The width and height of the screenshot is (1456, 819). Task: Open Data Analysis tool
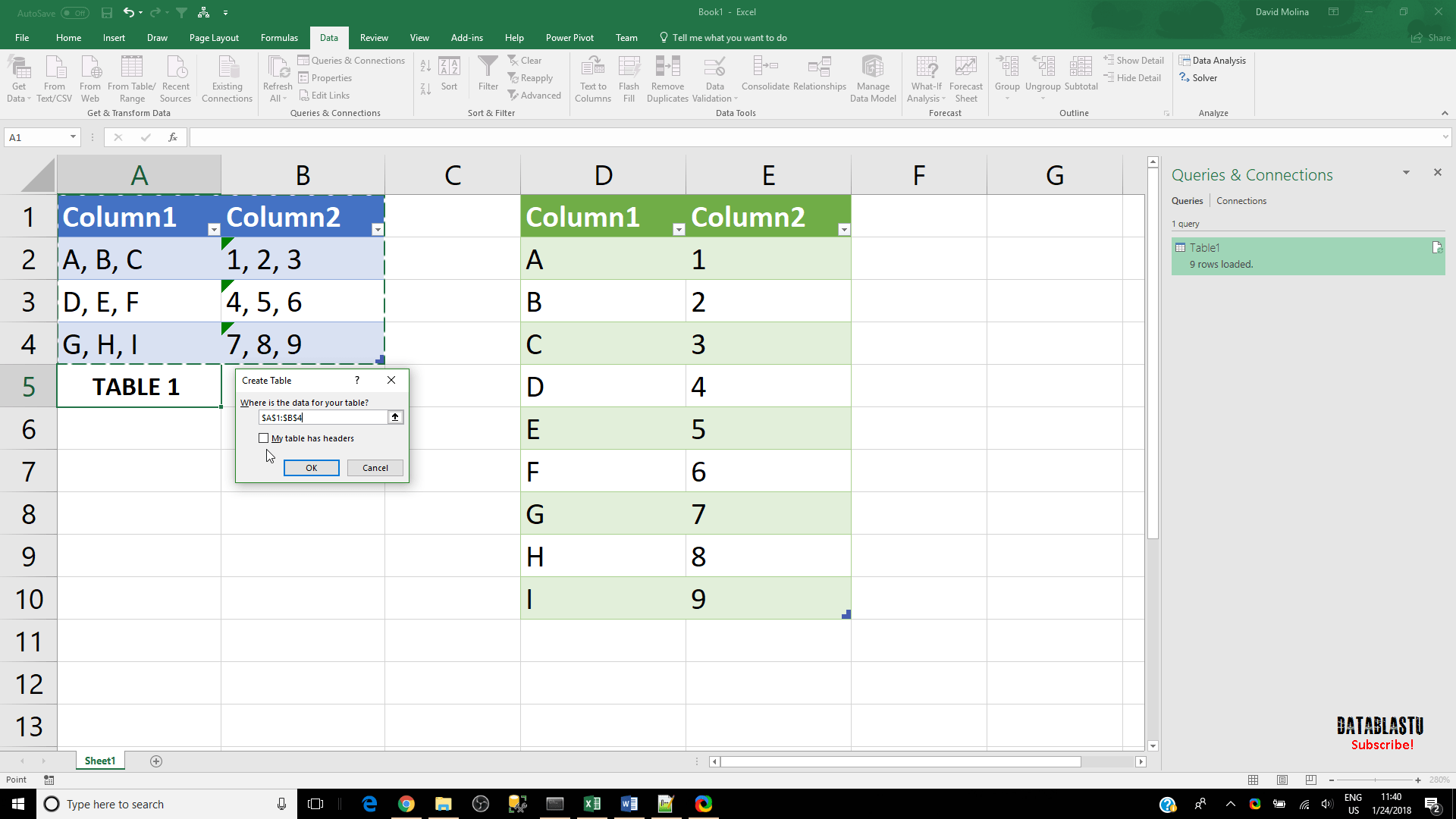(1212, 61)
